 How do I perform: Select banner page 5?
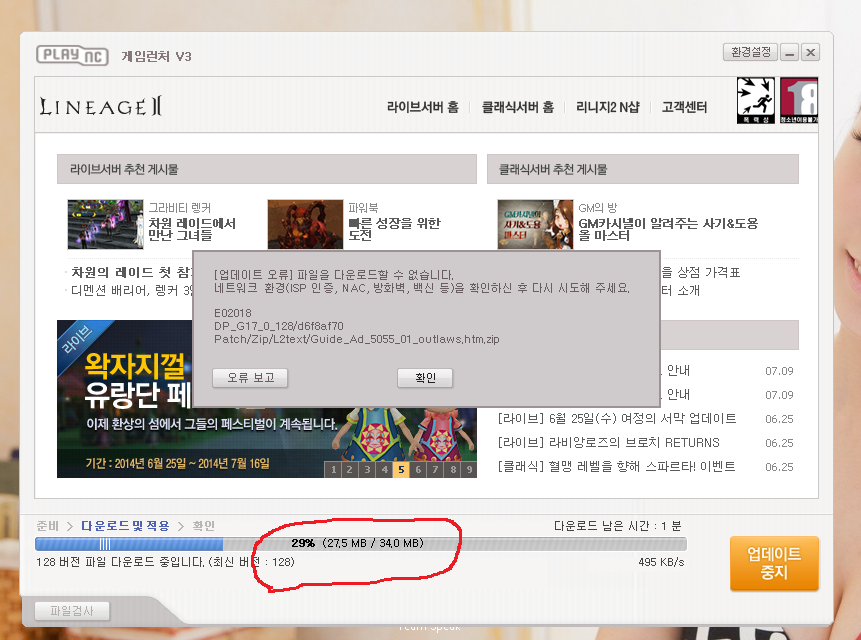pos(401,469)
